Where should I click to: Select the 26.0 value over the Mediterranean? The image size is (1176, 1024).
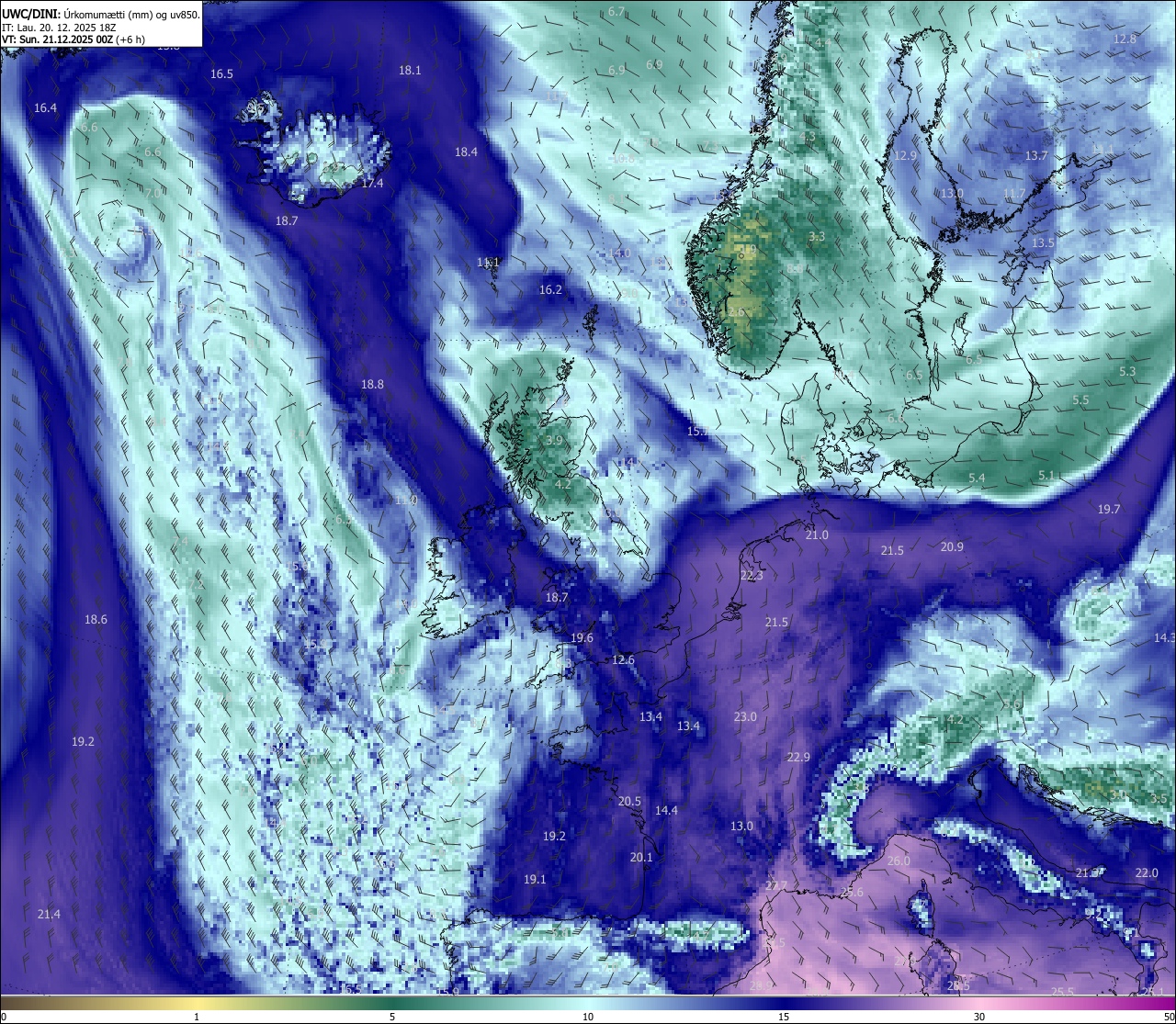[x=899, y=861]
